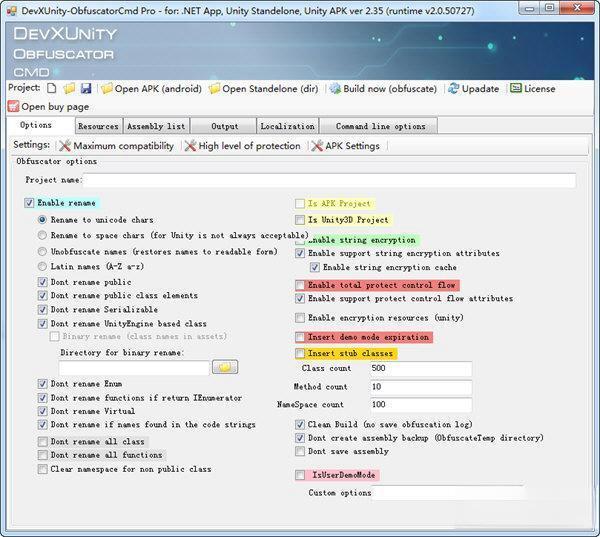Toggle Clean Build checkbox
Image resolution: width=600 pixels, height=537 pixels.
click(300, 424)
